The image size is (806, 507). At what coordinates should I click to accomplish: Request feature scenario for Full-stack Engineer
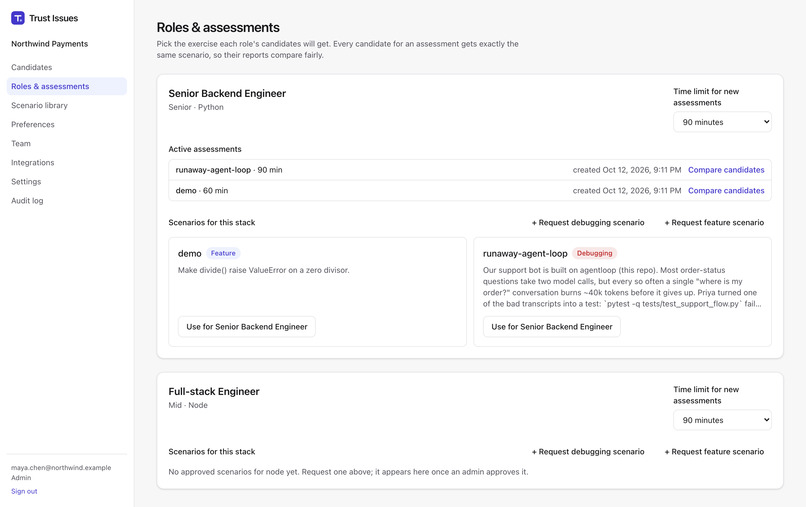pyautogui.click(x=714, y=451)
